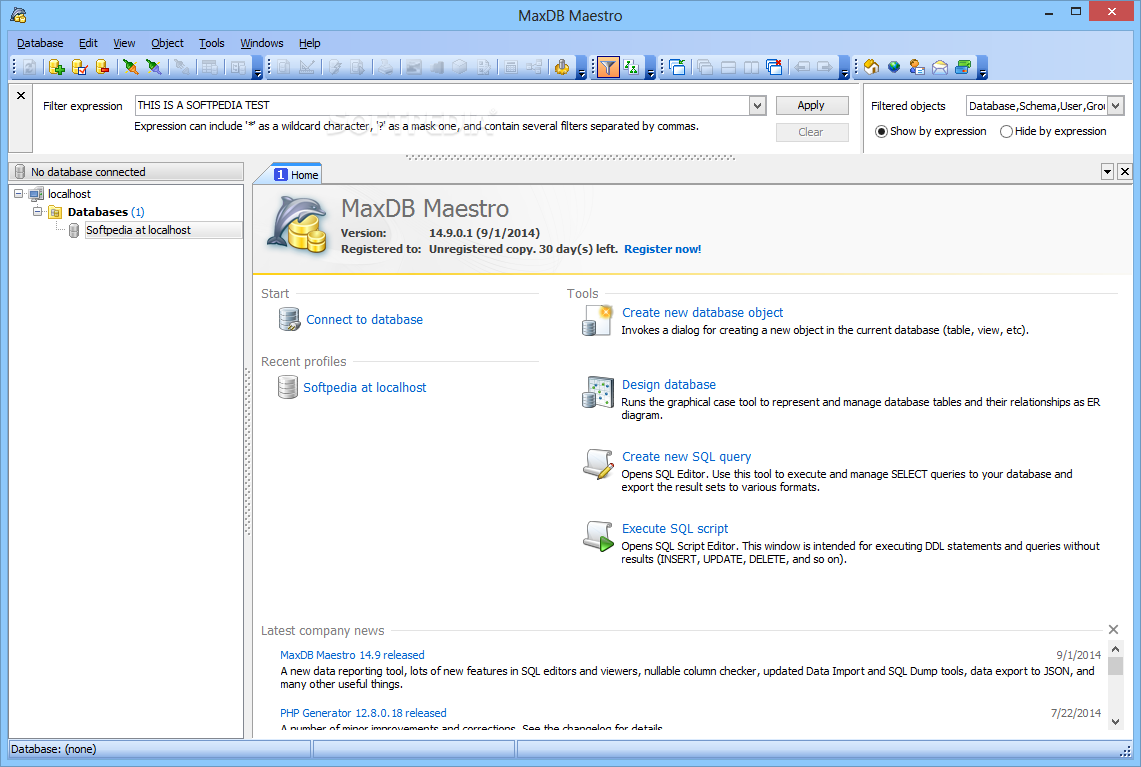Click the Close all windows icon with red X

coord(775,68)
